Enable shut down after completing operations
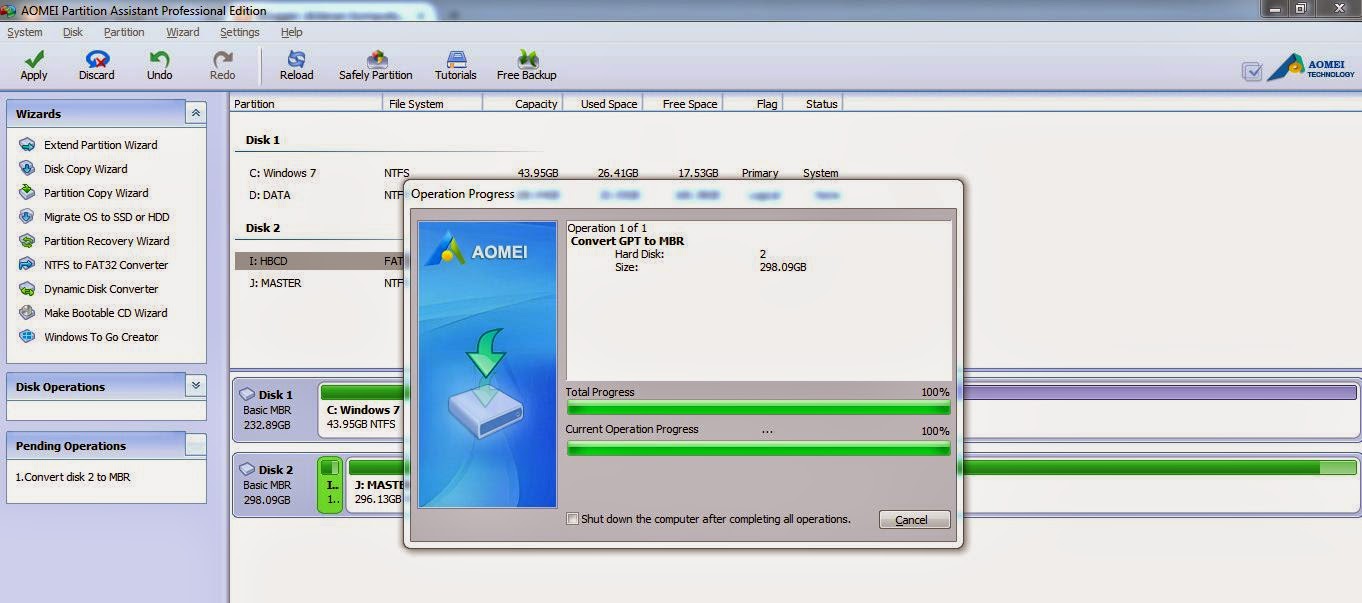The height and width of the screenshot is (603, 1362). pos(572,519)
